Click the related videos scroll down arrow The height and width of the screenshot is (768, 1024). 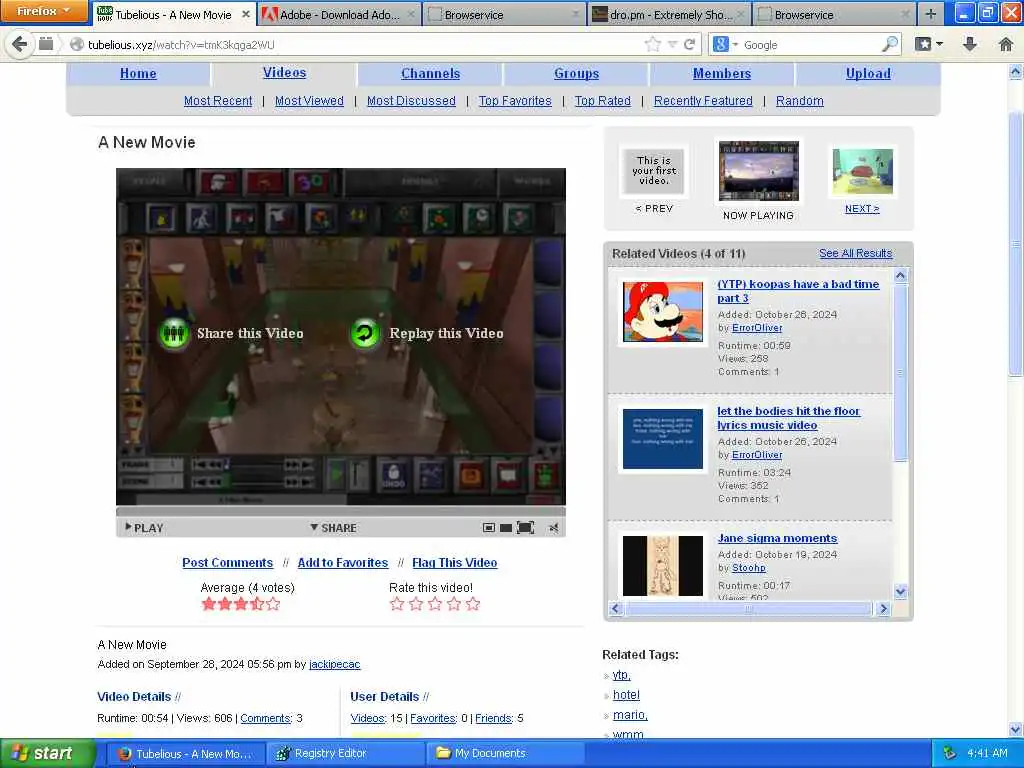[x=901, y=592]
